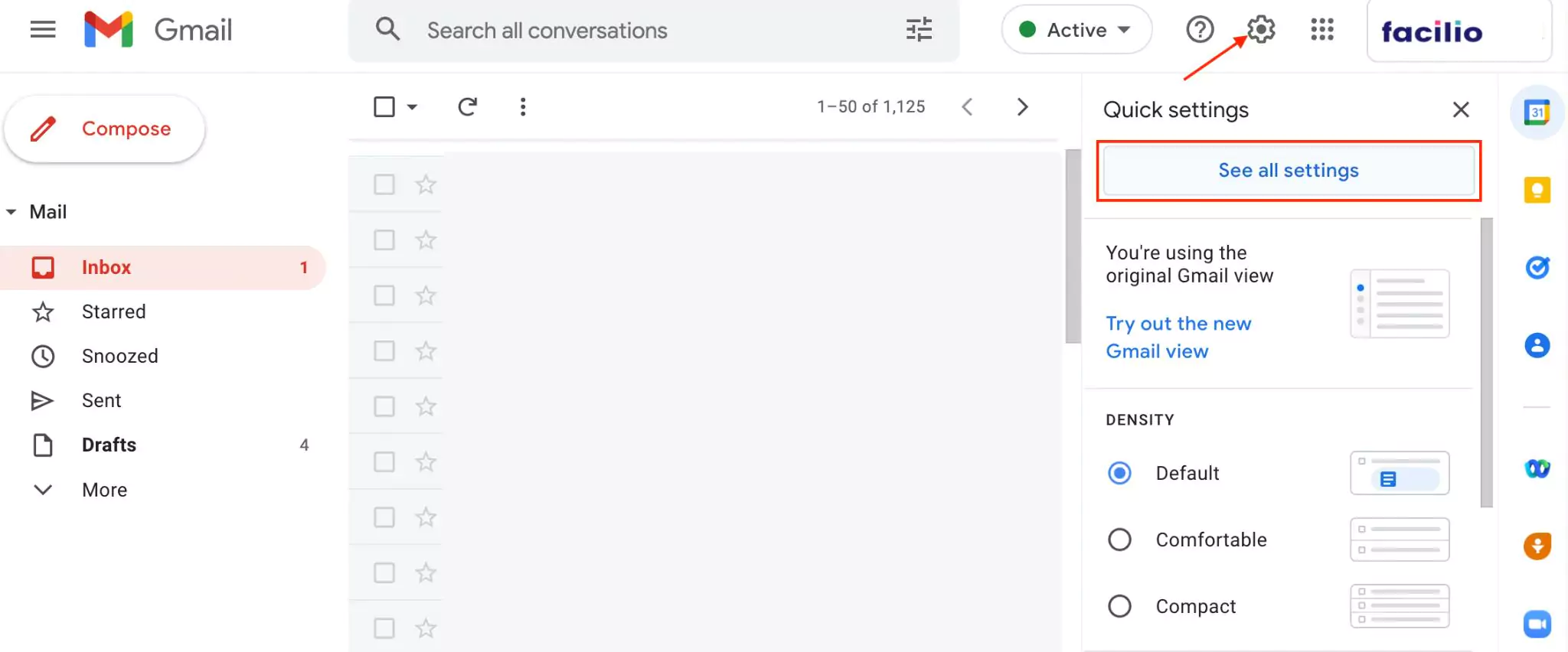Compose a new email
Image resolution: width=1568 pixels, height=652 pixels.
pyautogui.click(x=105, y=129)
